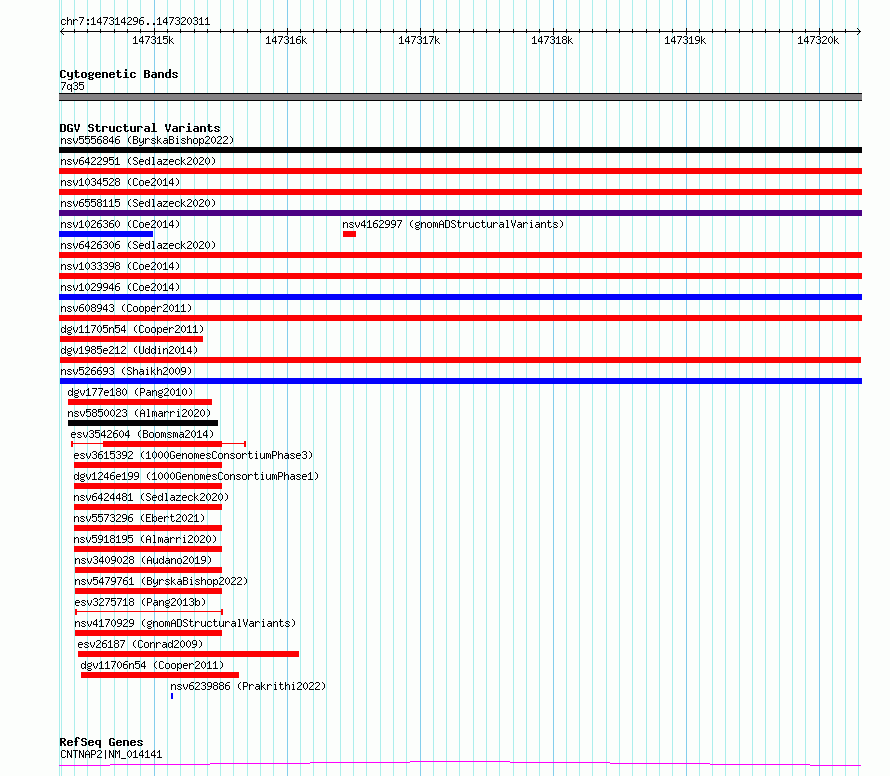
Task: Click the dgv11705n54 (Cooper2011) red bar
Action: click(131, 339)
